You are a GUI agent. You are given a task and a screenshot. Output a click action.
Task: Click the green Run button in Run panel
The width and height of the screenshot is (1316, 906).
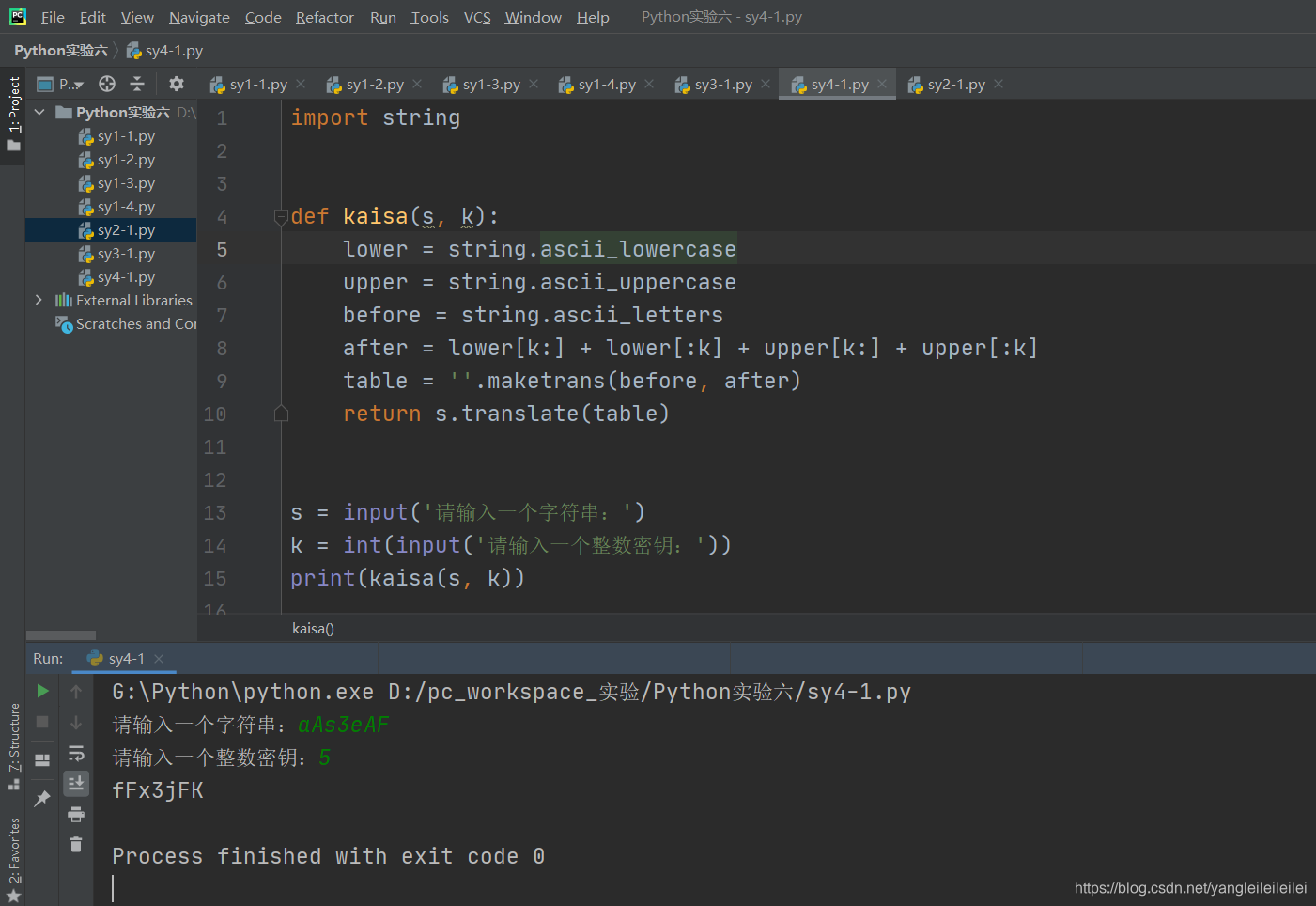pos(42,691)
